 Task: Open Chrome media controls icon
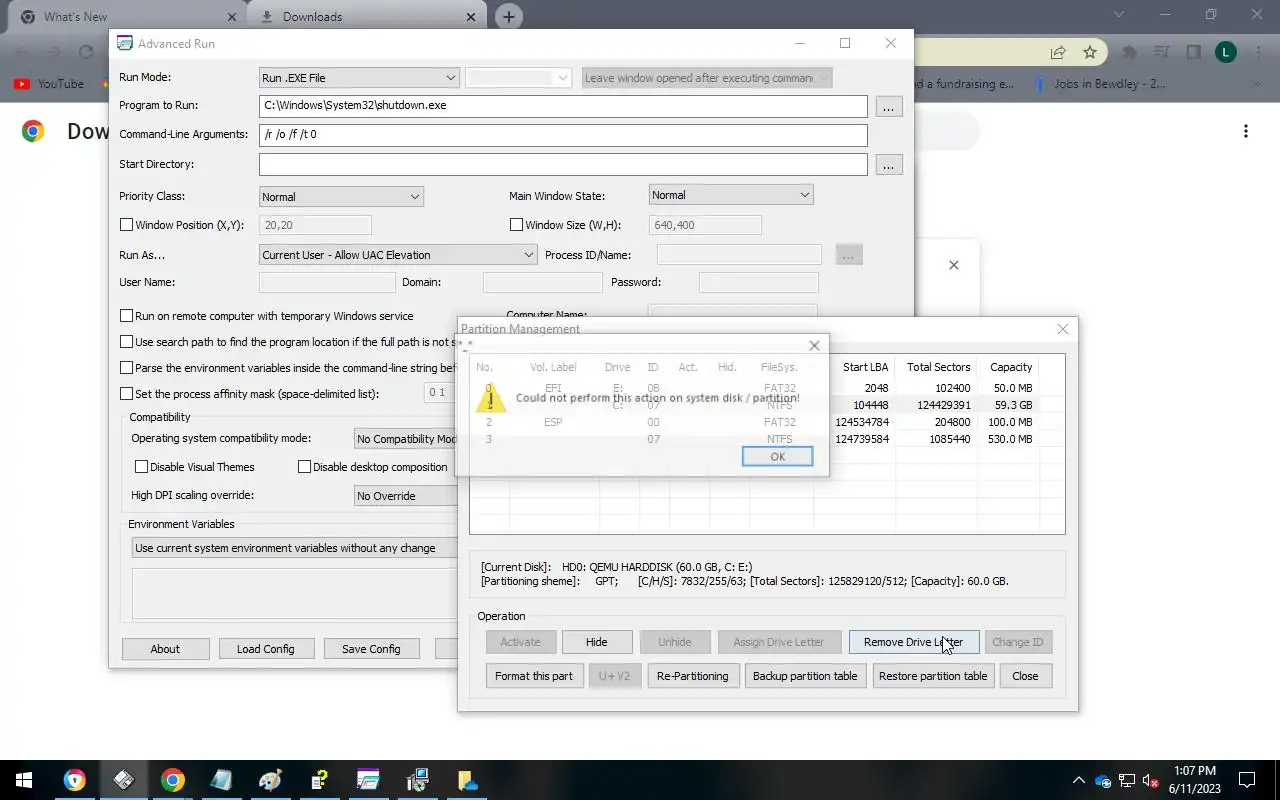1161,52
